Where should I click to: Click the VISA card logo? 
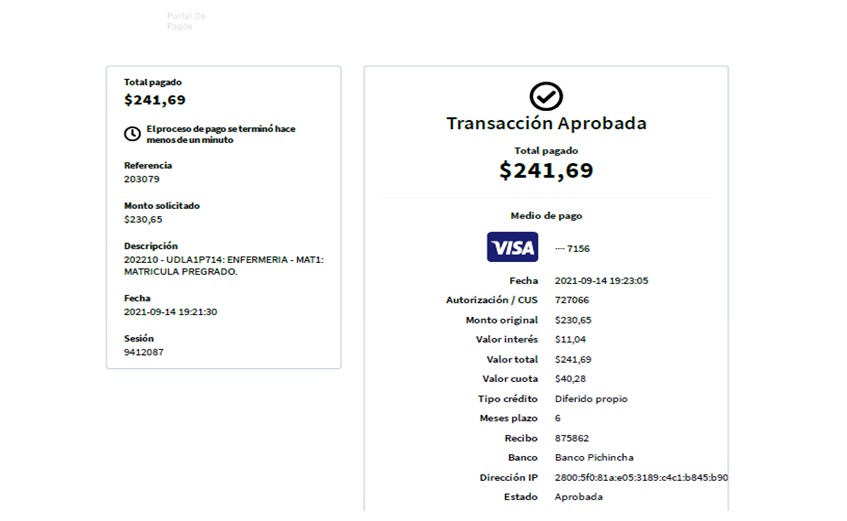pyautogui.click(x=512, y=247)
